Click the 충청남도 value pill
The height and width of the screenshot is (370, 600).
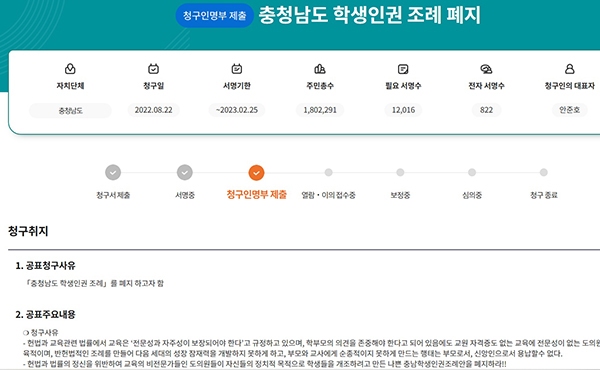[x=70, y=111]
